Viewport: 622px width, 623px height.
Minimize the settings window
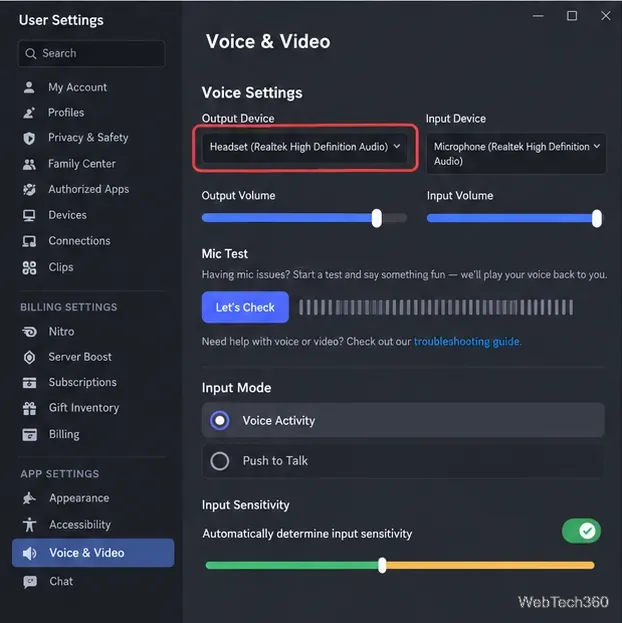(x=538, y=16)
